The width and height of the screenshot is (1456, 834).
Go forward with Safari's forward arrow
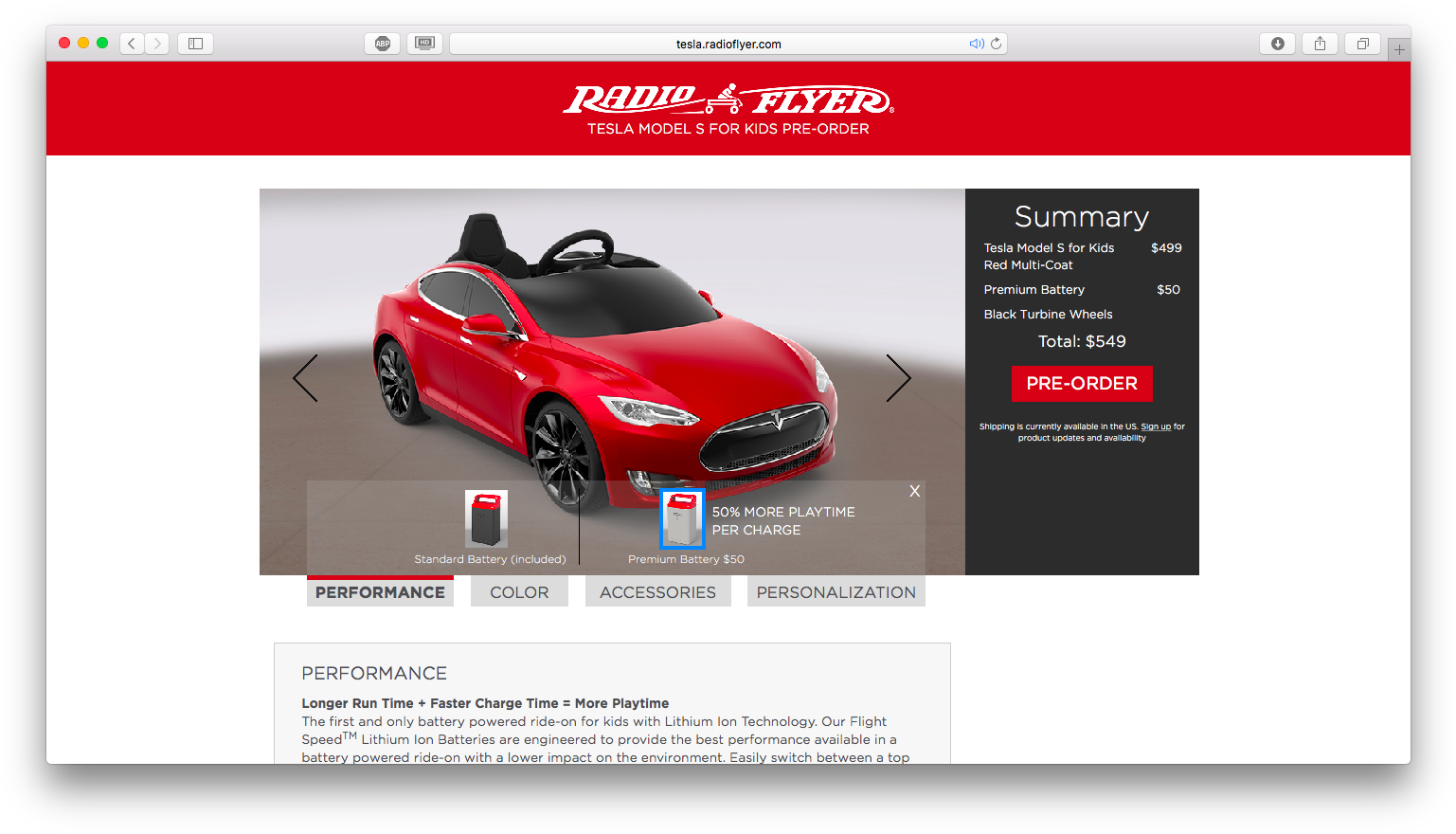[x=157, y=44]
